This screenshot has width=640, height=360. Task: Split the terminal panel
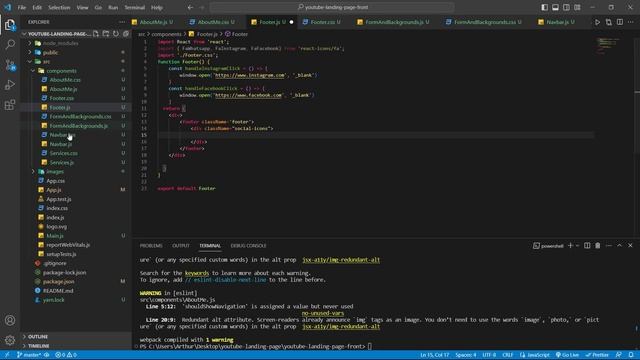(x=587, y=246)
